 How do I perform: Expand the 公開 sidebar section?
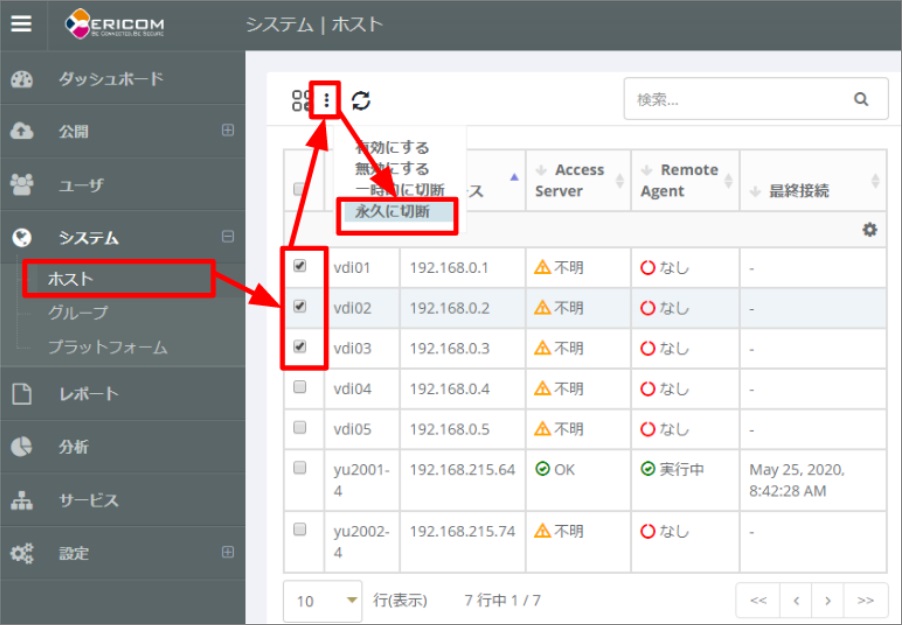(x=228, y=131)
